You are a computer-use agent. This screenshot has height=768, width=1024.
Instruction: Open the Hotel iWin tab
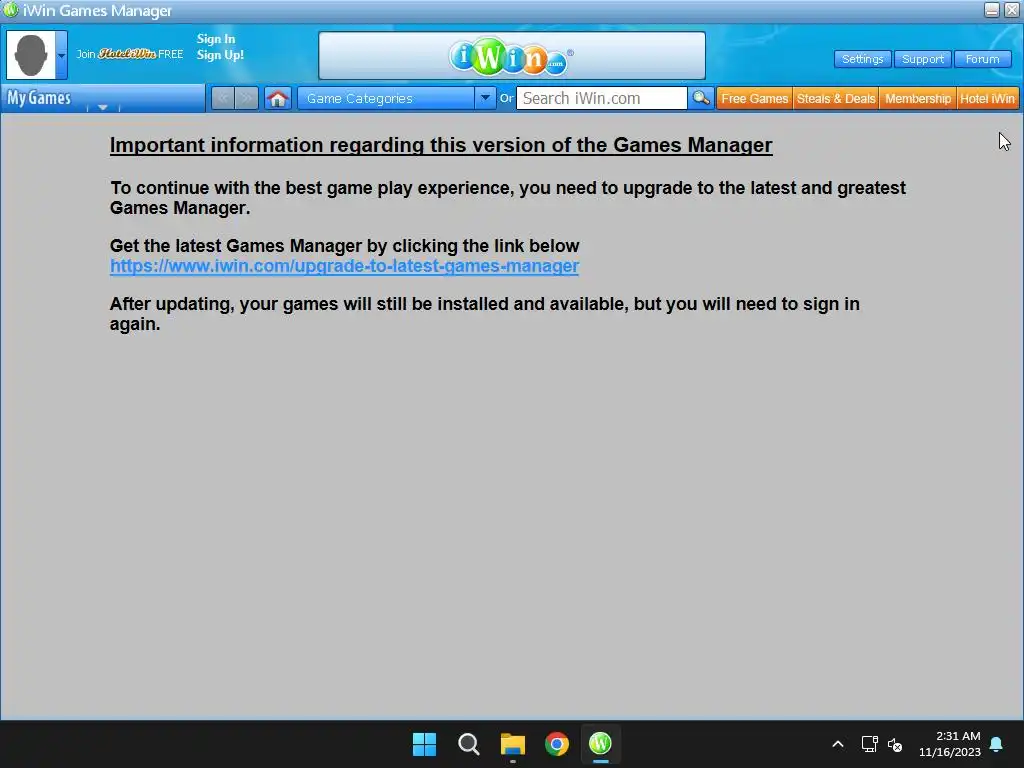point(987,99)
